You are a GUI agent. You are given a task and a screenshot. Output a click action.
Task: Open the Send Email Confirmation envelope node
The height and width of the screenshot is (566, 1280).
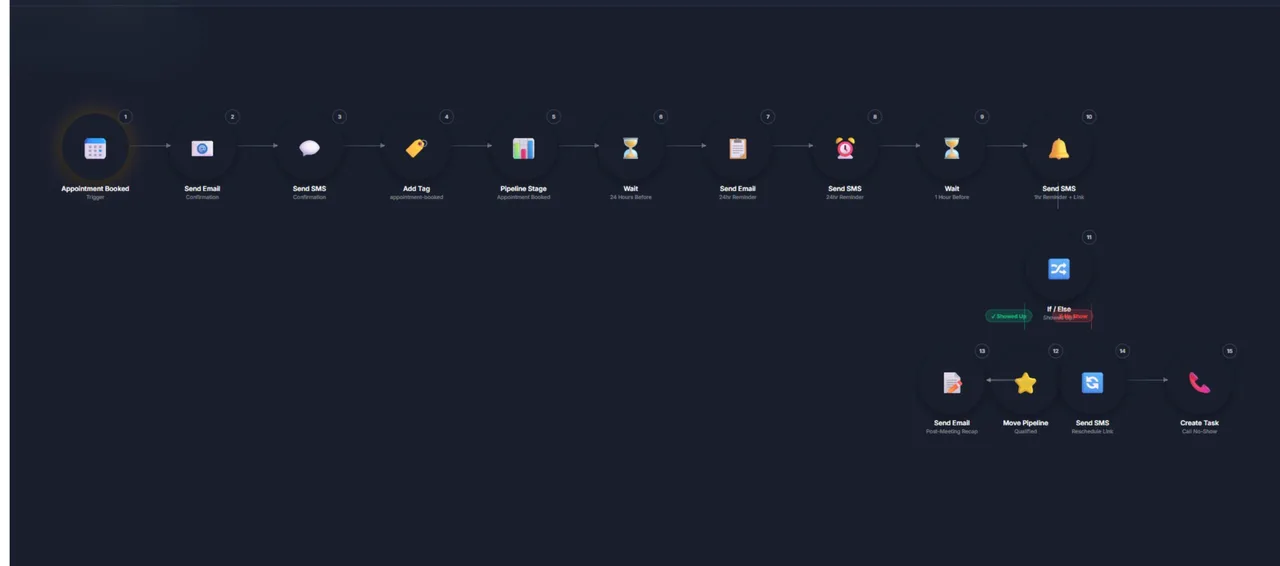point(202,149)
